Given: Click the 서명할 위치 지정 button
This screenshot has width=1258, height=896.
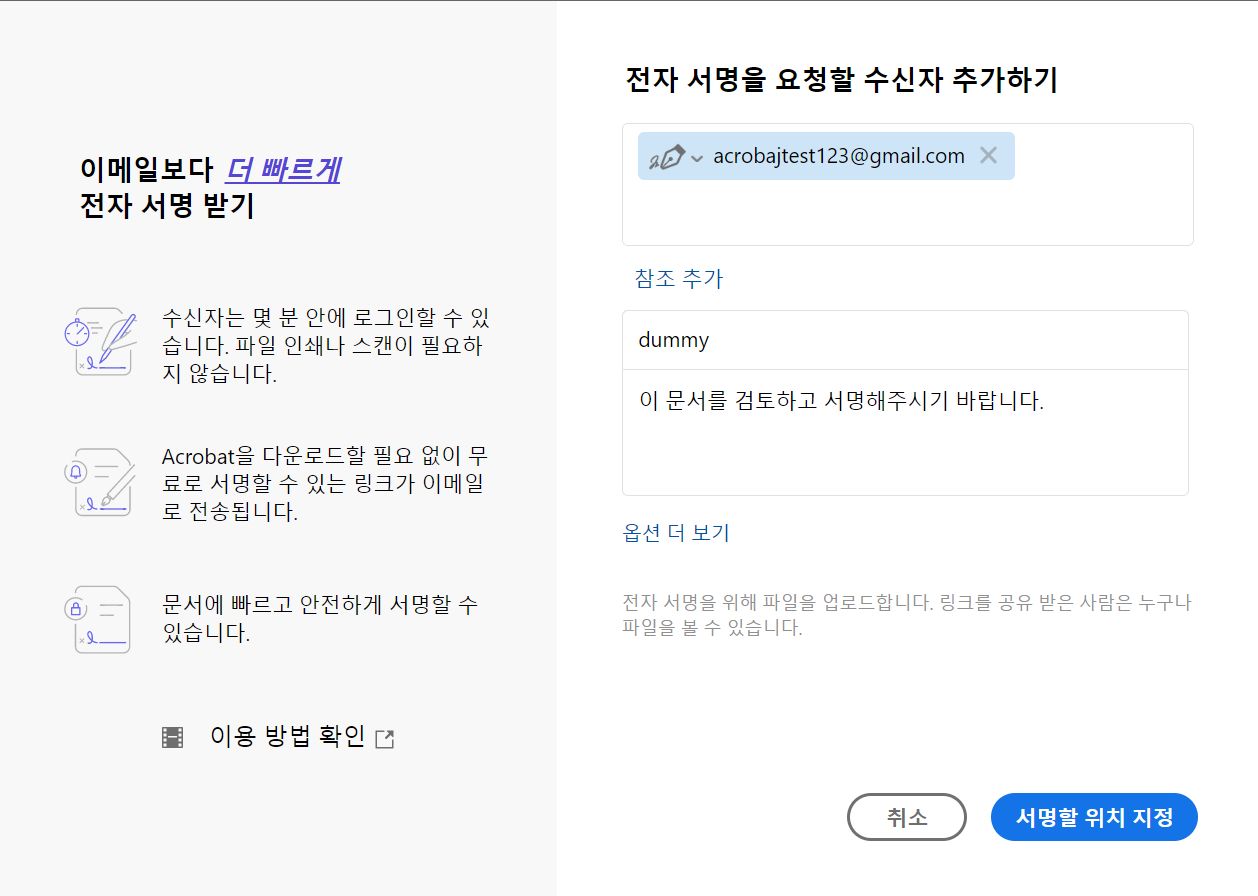Looking at the screenshot, I should [1094, 817].
